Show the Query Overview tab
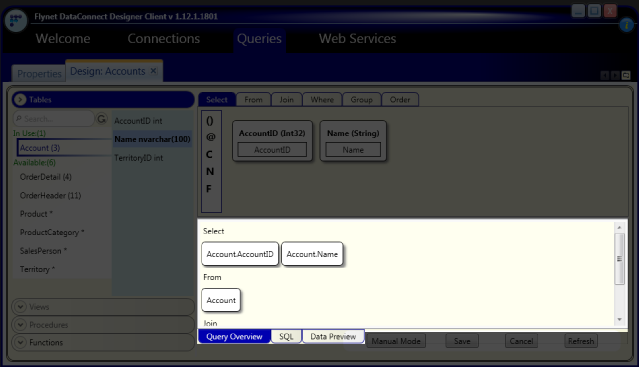The height and width of the screenshot is (367, 639). (x=234, y=336)
